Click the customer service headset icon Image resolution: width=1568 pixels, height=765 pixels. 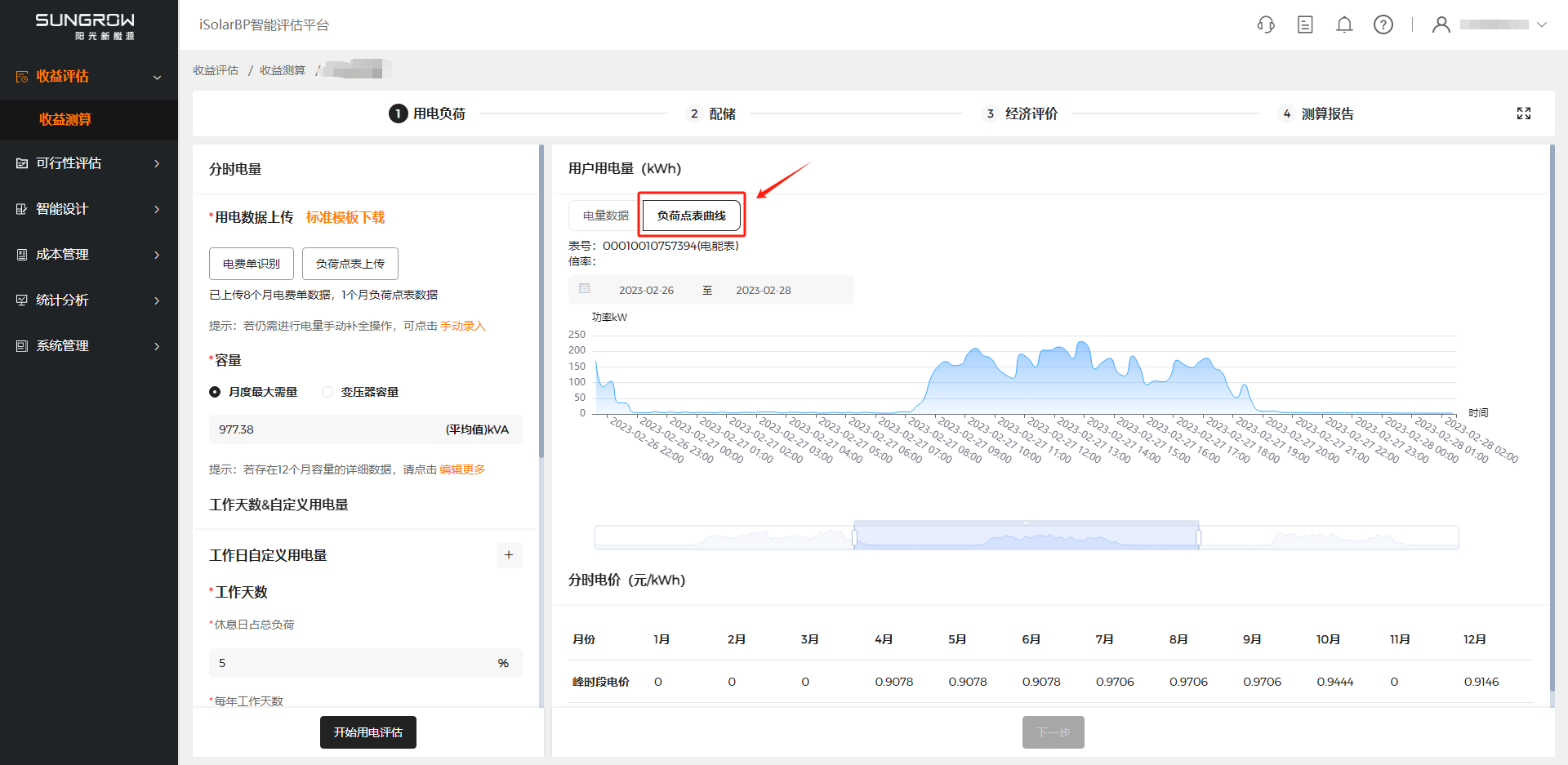tap(1266, 24)
